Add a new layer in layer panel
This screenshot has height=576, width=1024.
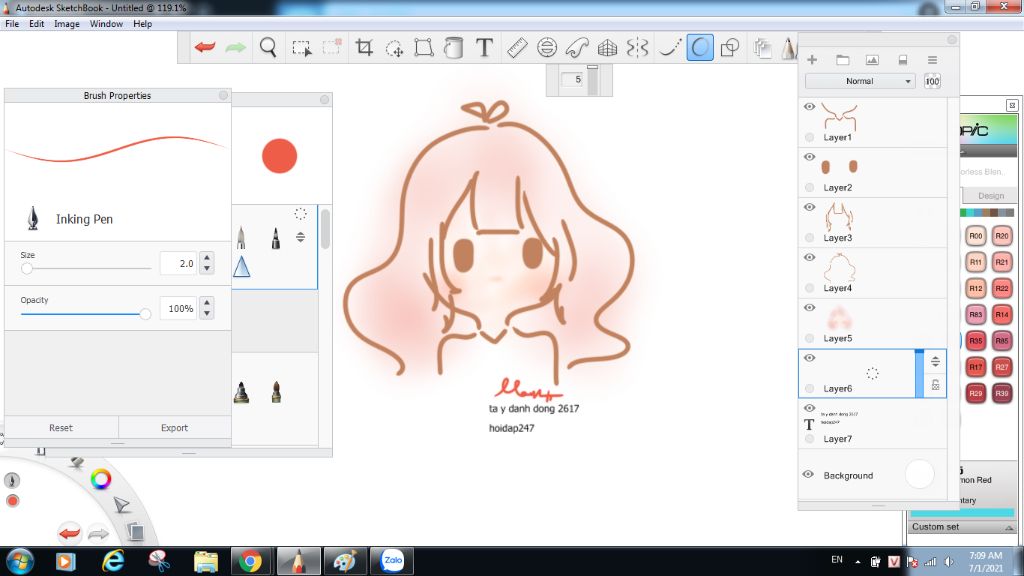(812, 59)
